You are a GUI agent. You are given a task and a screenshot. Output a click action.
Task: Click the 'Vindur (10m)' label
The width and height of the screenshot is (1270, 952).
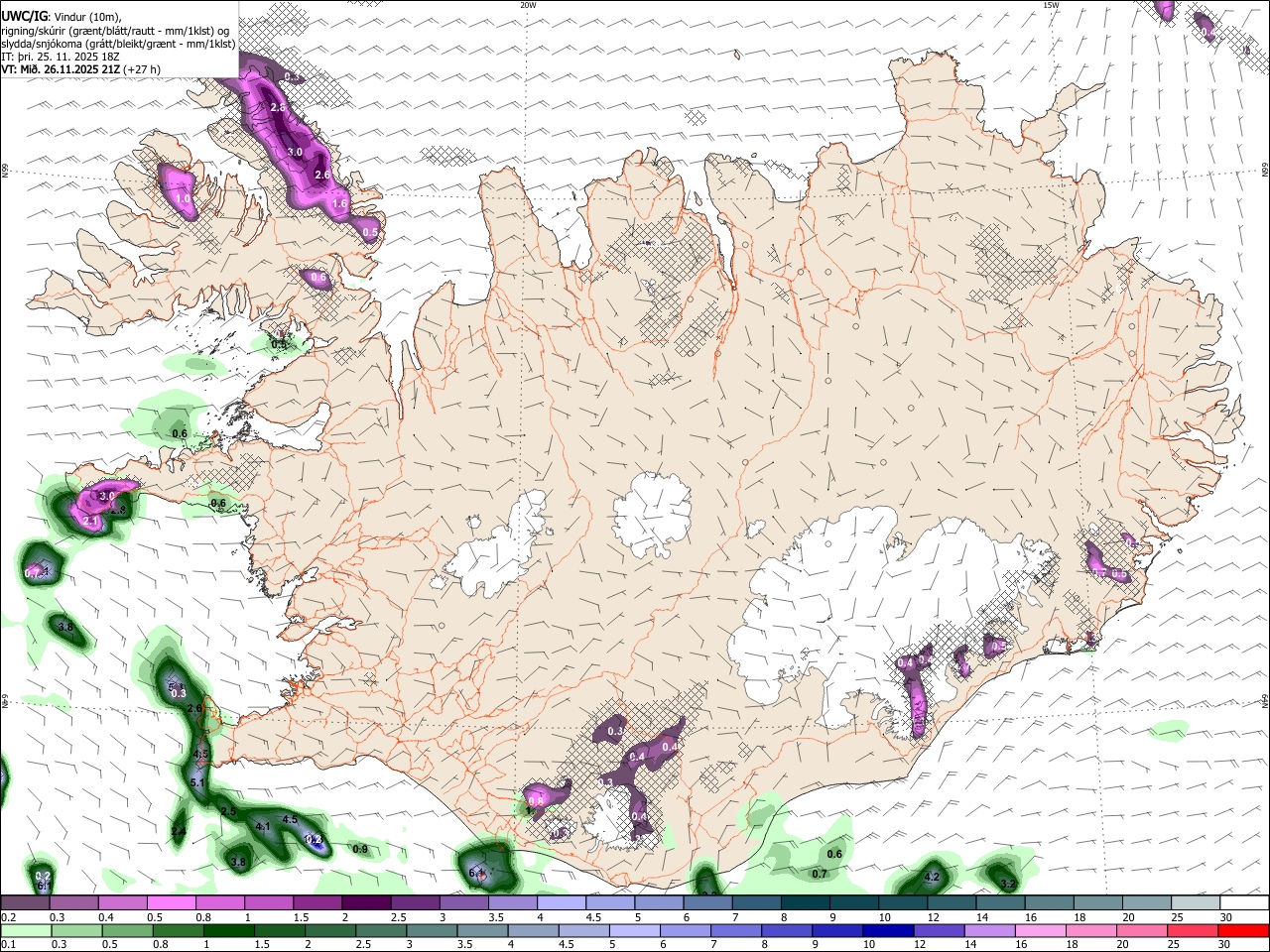pyautogui.click(x=86, y=17)
